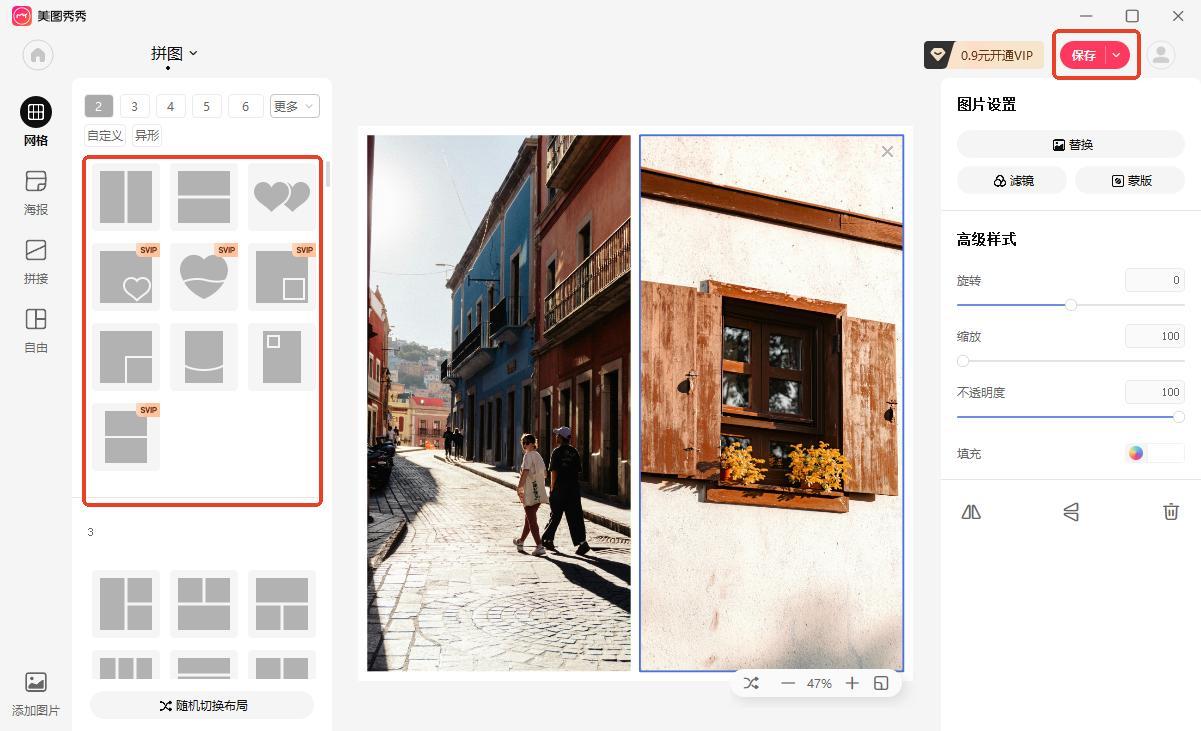
Task: Delete the selected image with trash icon
Action: 1170,512
